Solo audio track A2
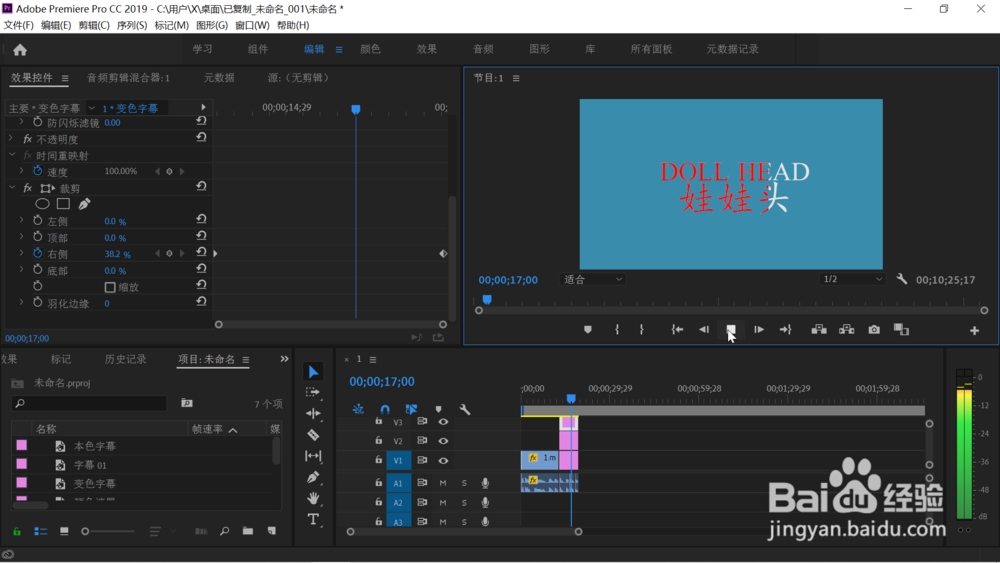 (x=464, y=502)
